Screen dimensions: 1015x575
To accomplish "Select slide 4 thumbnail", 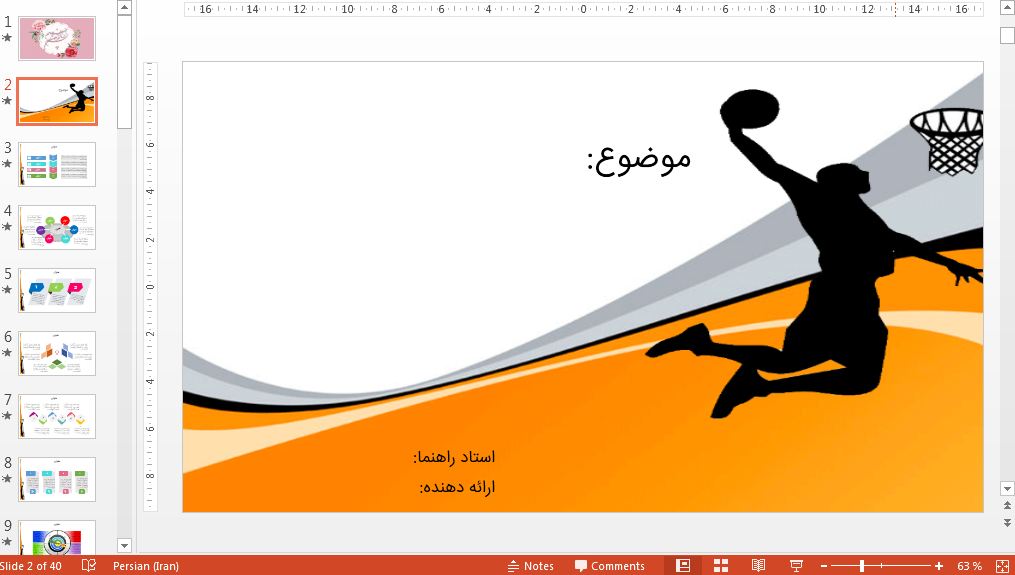I will coord(57,228).
